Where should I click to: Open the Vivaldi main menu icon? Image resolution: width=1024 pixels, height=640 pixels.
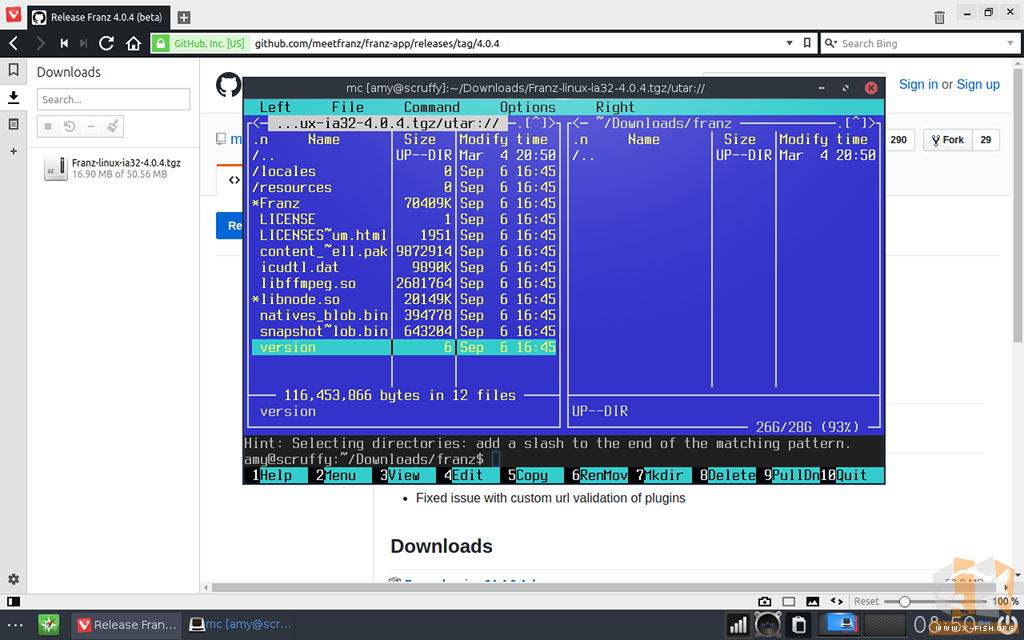click(x=13, y=14)
